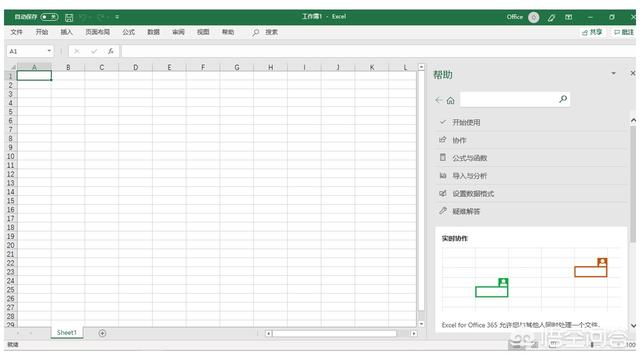This screenshot has width=640, height=360.
Task: Select column B header
Action: coord(68,67)
